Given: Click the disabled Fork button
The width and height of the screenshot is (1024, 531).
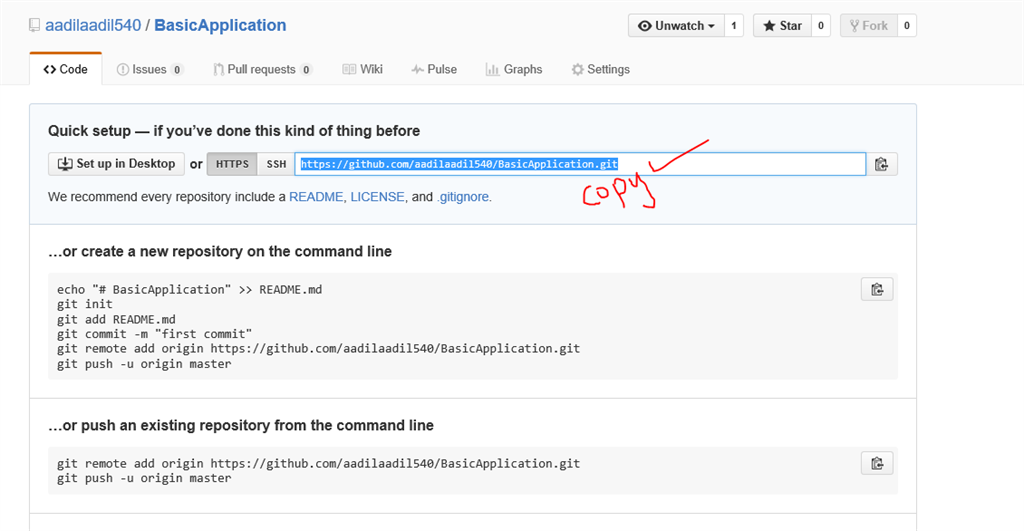Looking at the screenshot, I should click(869, 25).
